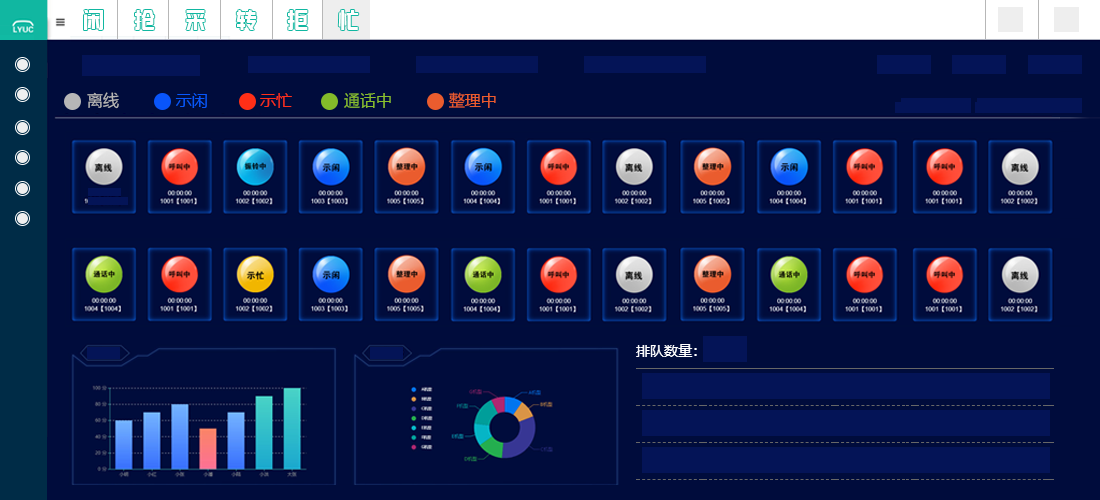1100x500 pixels.
Task: Click the tallest teal bar in the chart
Action: tap(292, 428)
